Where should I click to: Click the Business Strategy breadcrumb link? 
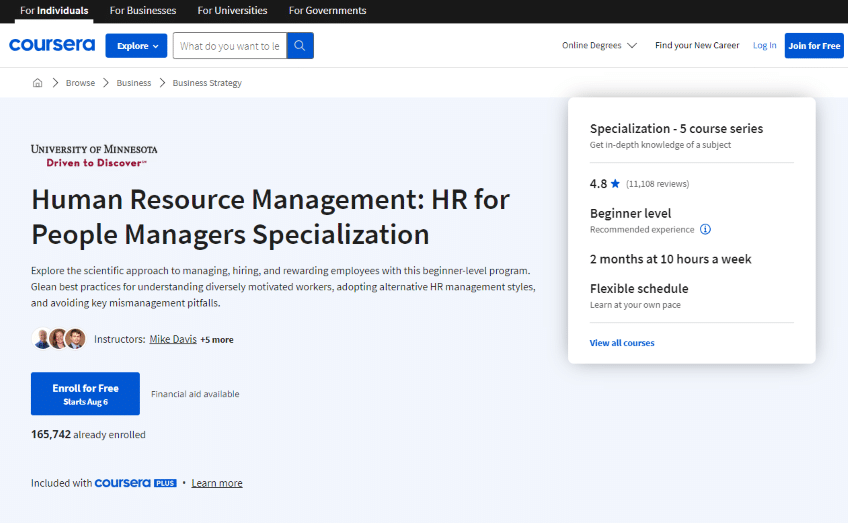pos(207,83)
